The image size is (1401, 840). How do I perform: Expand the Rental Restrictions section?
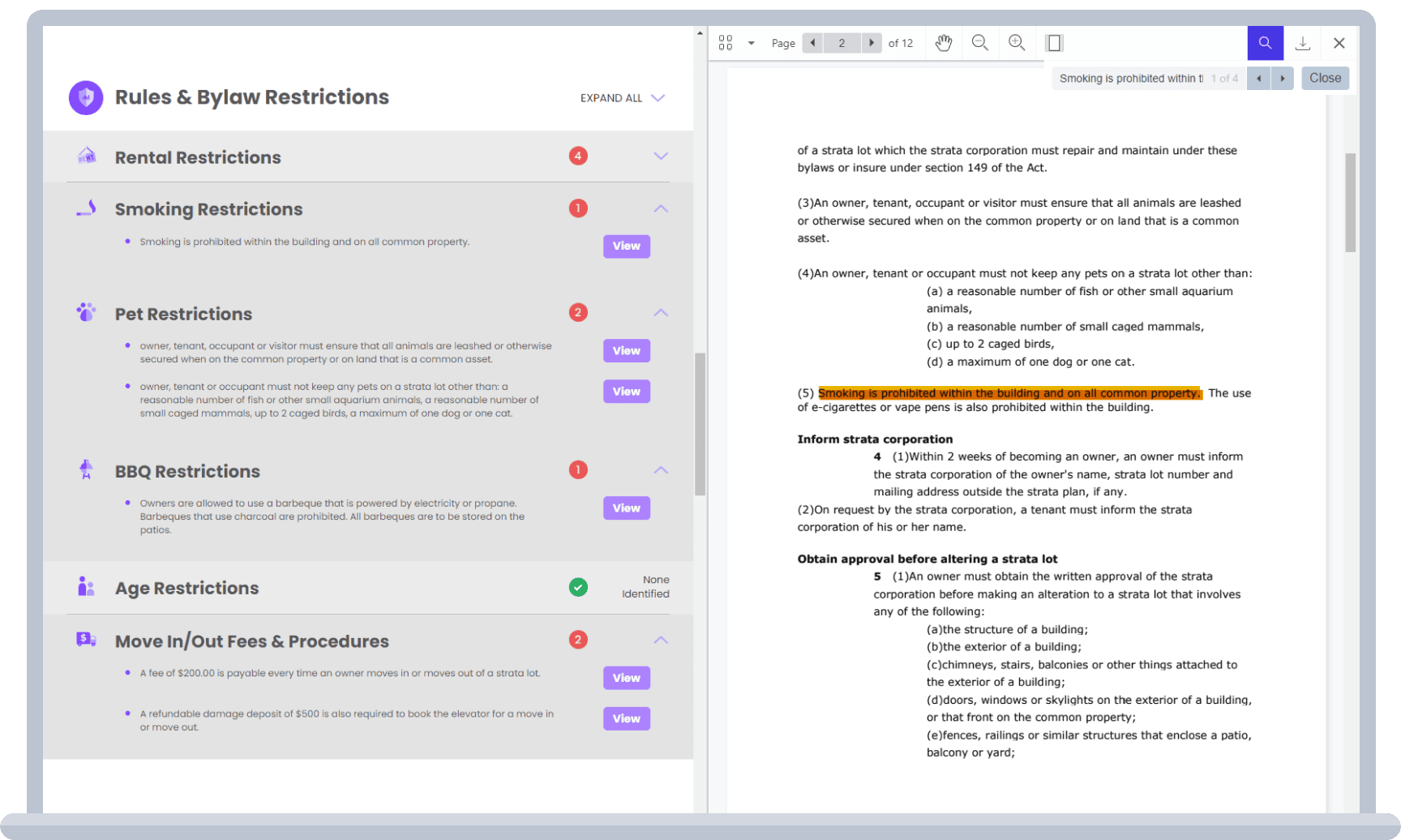coord(661,156)
